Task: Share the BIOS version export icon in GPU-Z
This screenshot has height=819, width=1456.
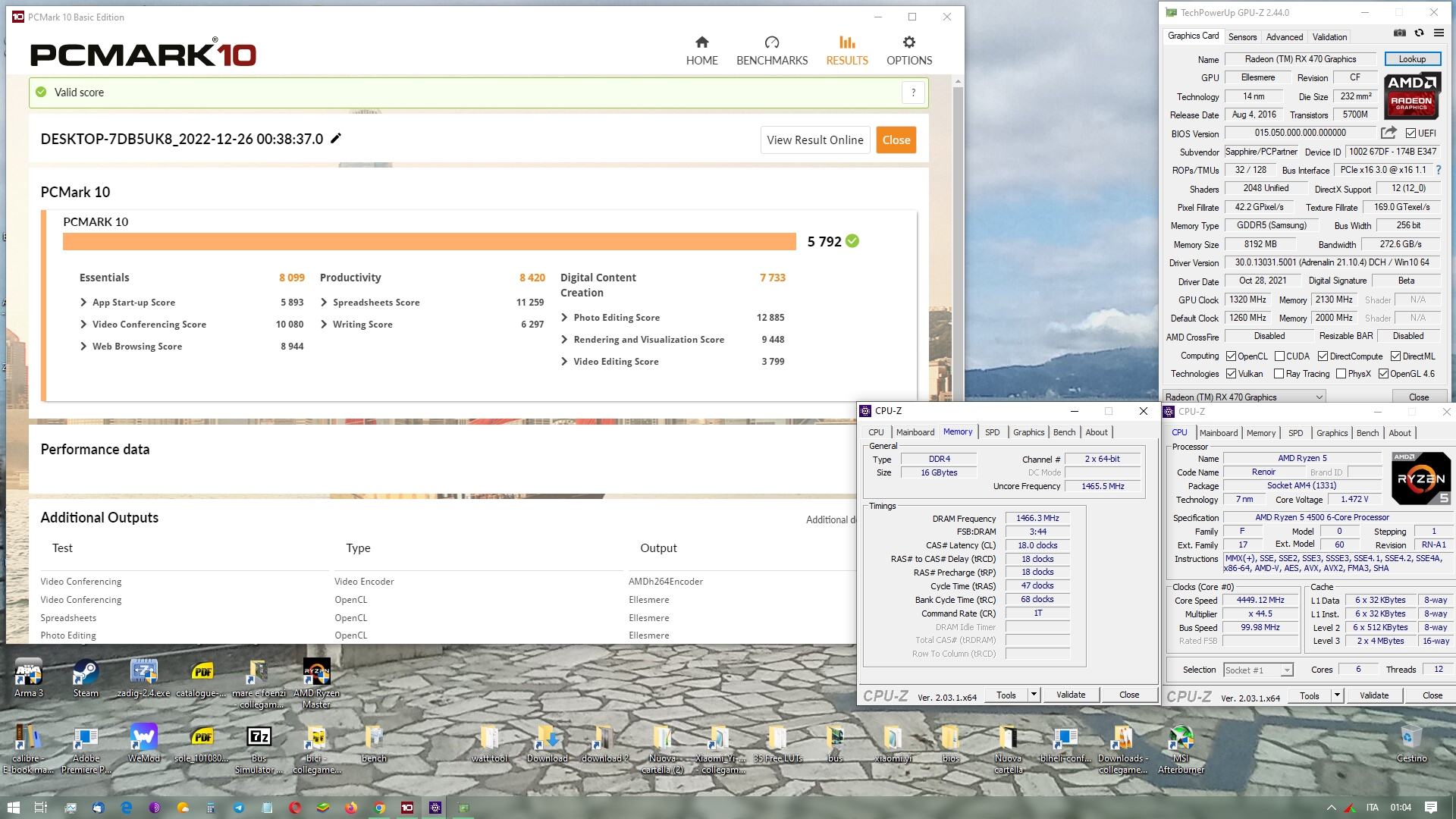Action: pyautogui.click(x=1389, y=133)
